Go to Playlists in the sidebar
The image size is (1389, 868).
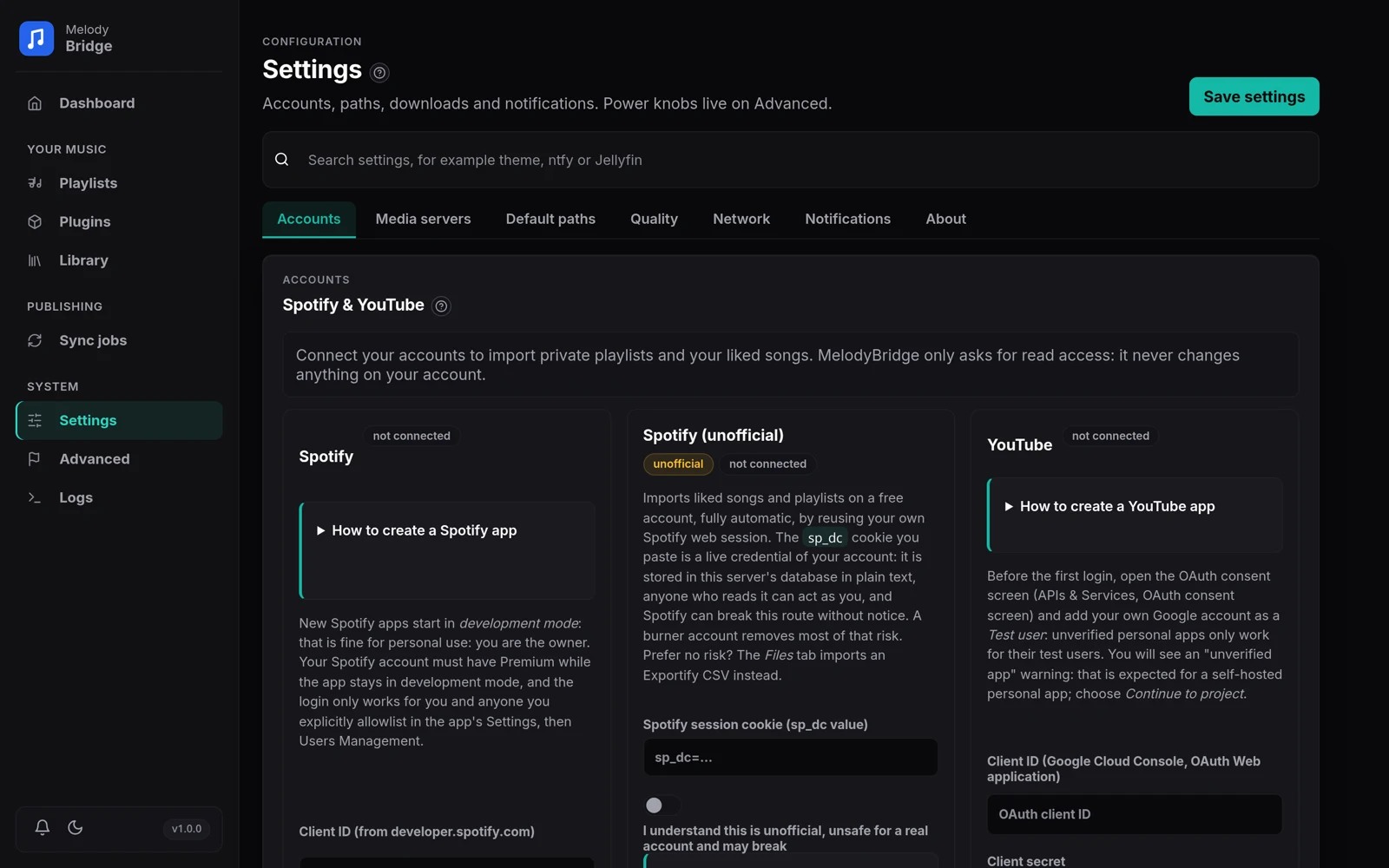[x=119, y=183]
